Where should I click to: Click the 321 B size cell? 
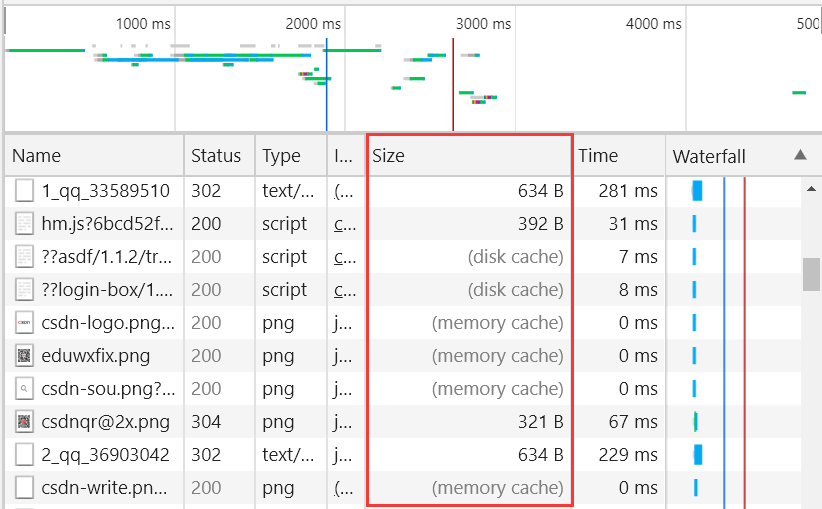tap(540, 422)
